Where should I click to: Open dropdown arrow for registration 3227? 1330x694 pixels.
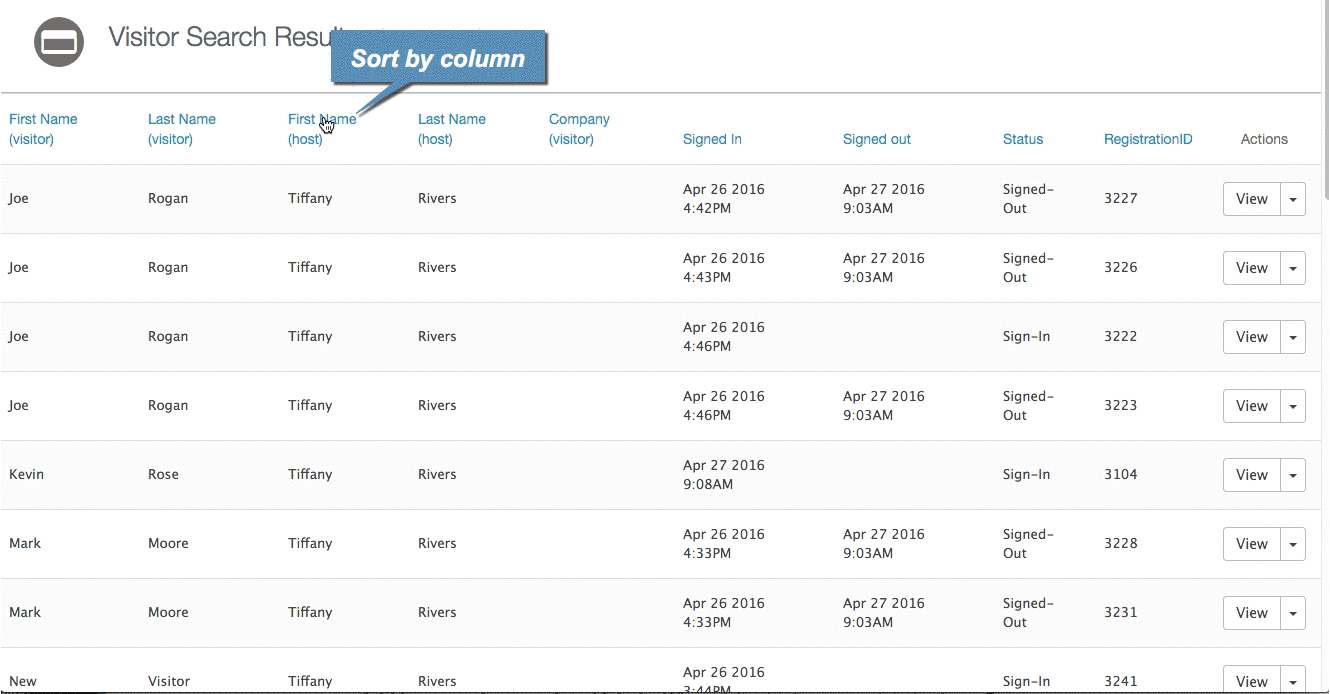pos(1293,199)
